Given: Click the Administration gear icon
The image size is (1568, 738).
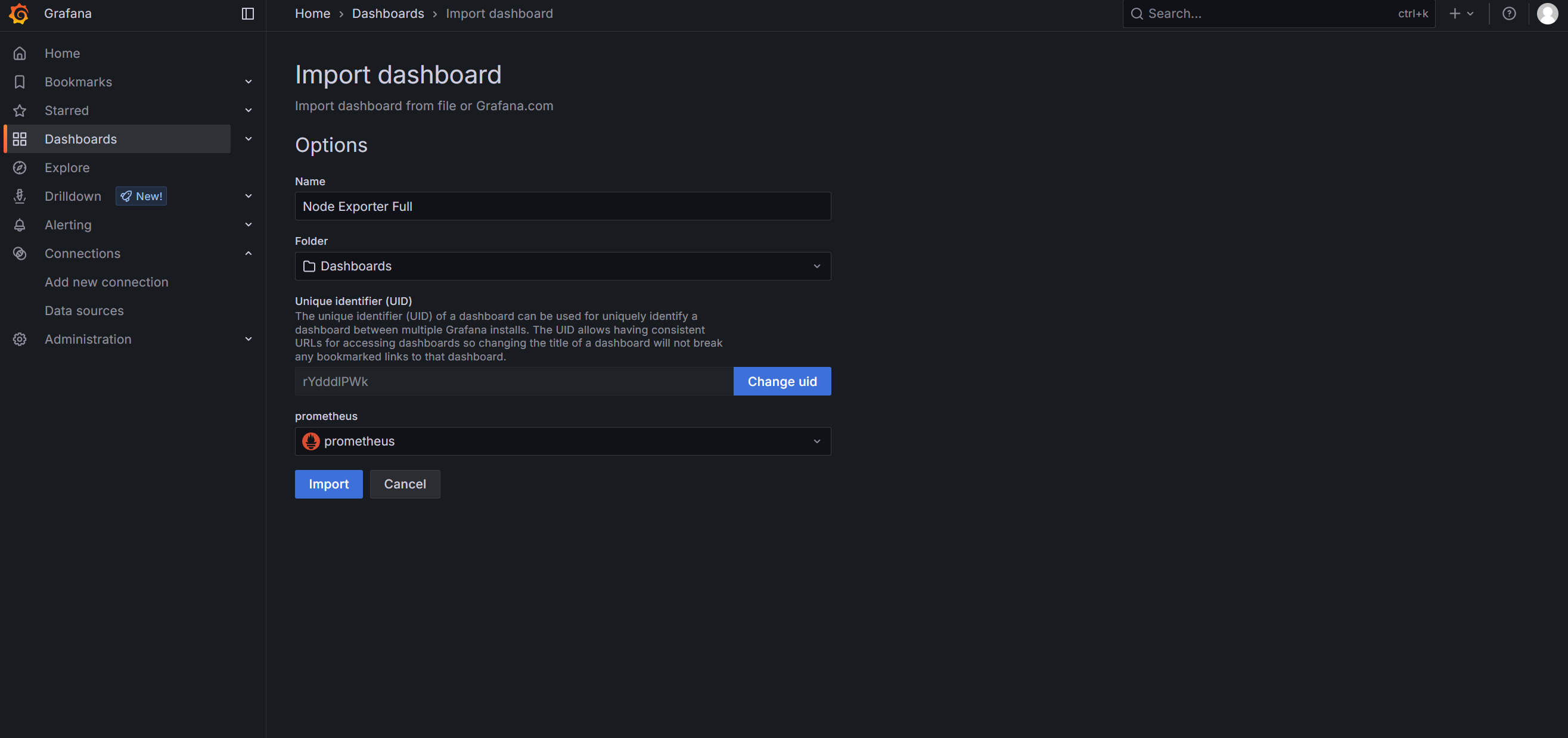Looking at the screenshot, I should 20,340.
